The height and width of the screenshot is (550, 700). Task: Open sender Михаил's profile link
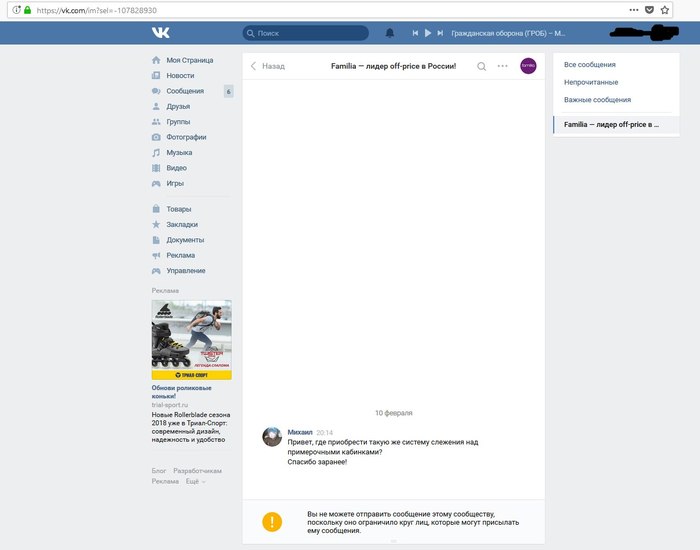300,432
